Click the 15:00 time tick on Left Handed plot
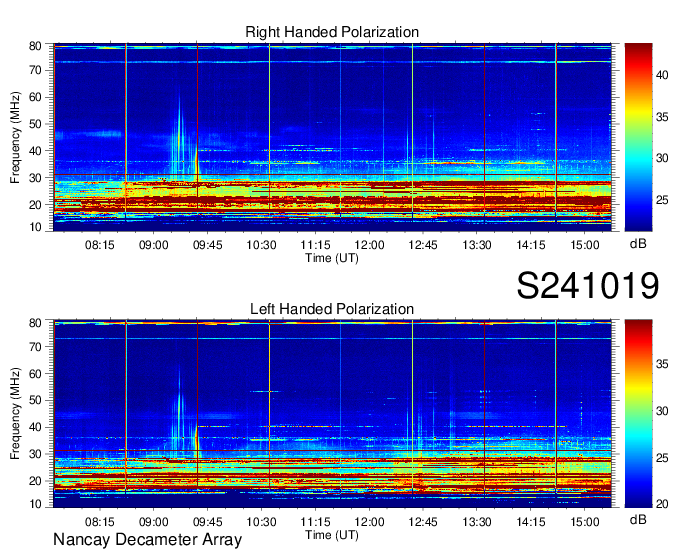The width and height of the screenshot is (680, 552). [585, 522]
